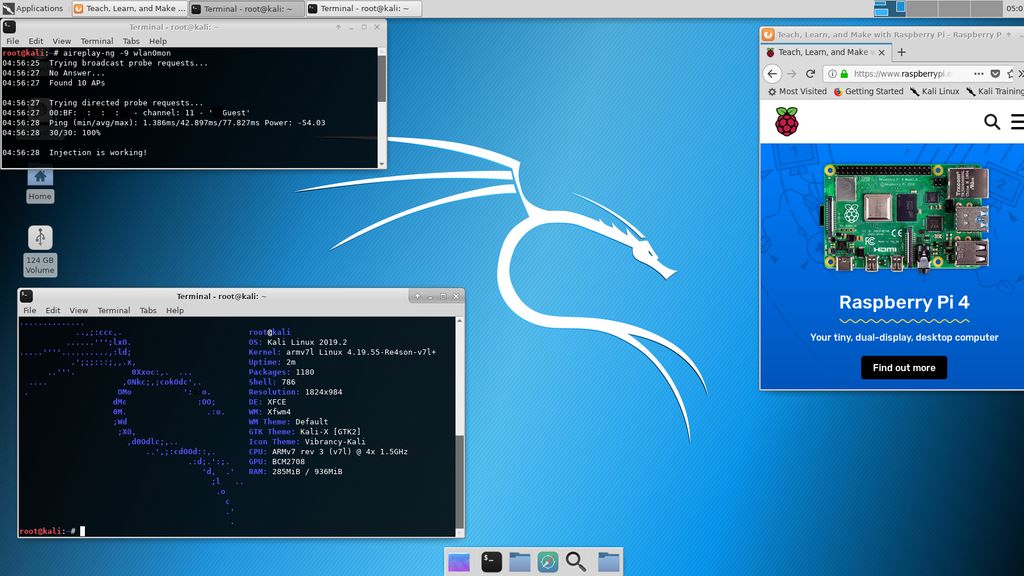Reload the current page in Firefox

pyautogui.click(x=810, y=73)
